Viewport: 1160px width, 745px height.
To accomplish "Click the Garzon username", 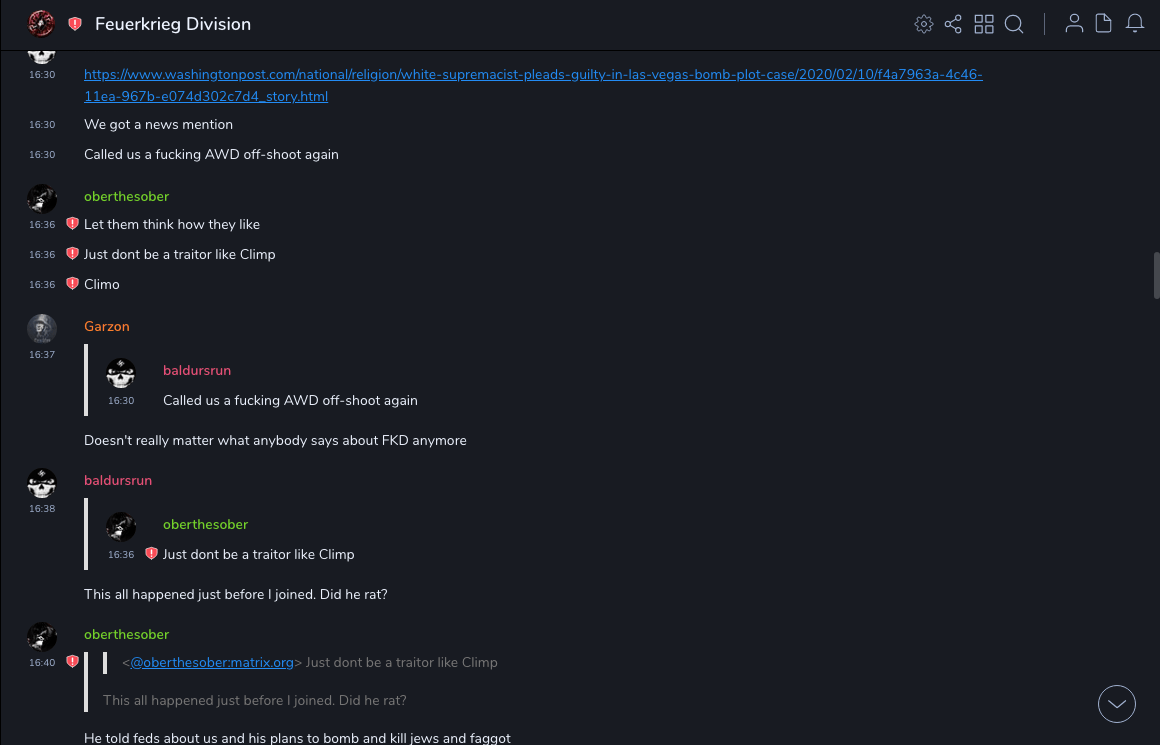I will (106, 326).
